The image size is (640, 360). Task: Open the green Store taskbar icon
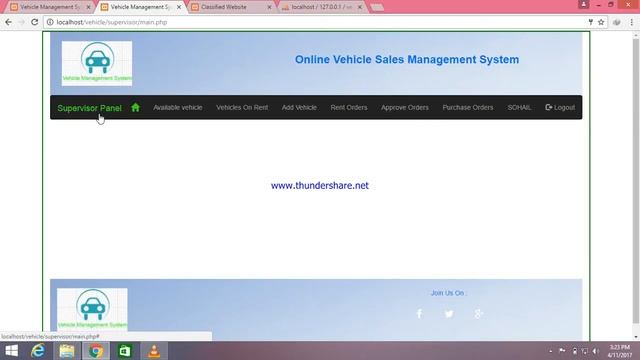coord(125,351)
